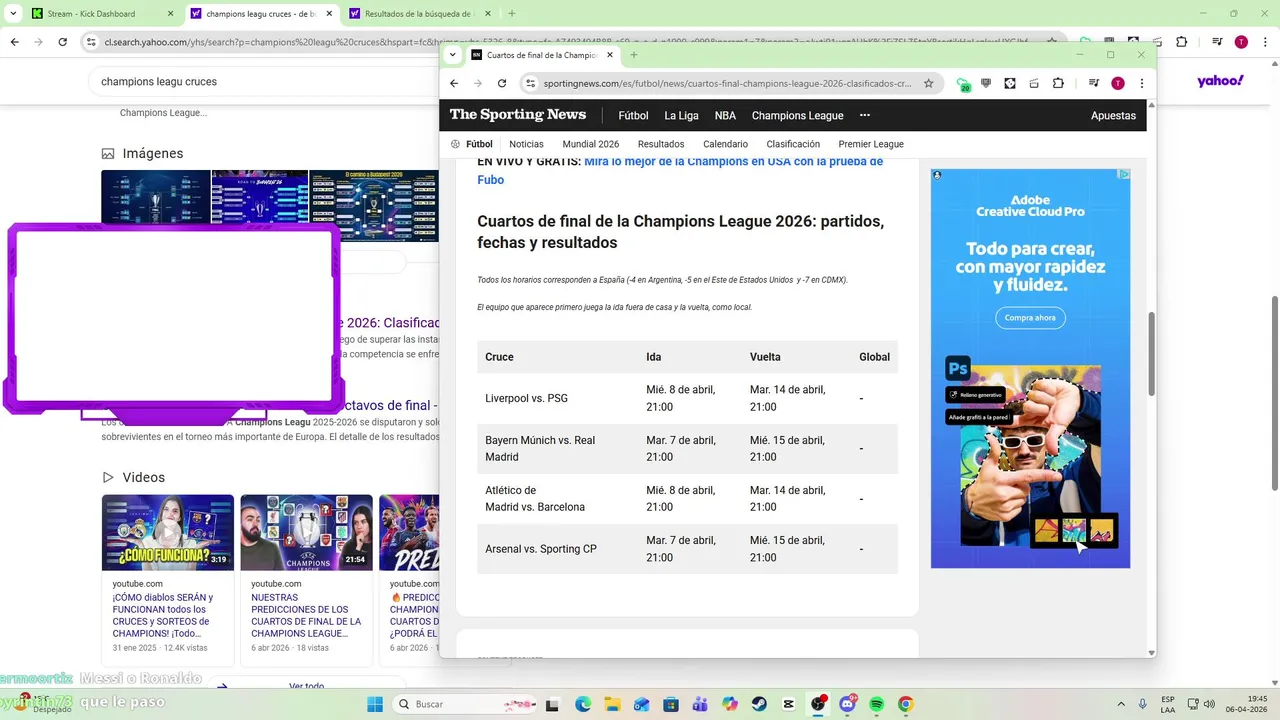The image size is (1280, 720).
Task: Open the more sections ellipsis in Sporting News header
Action: tap(865, 116)
